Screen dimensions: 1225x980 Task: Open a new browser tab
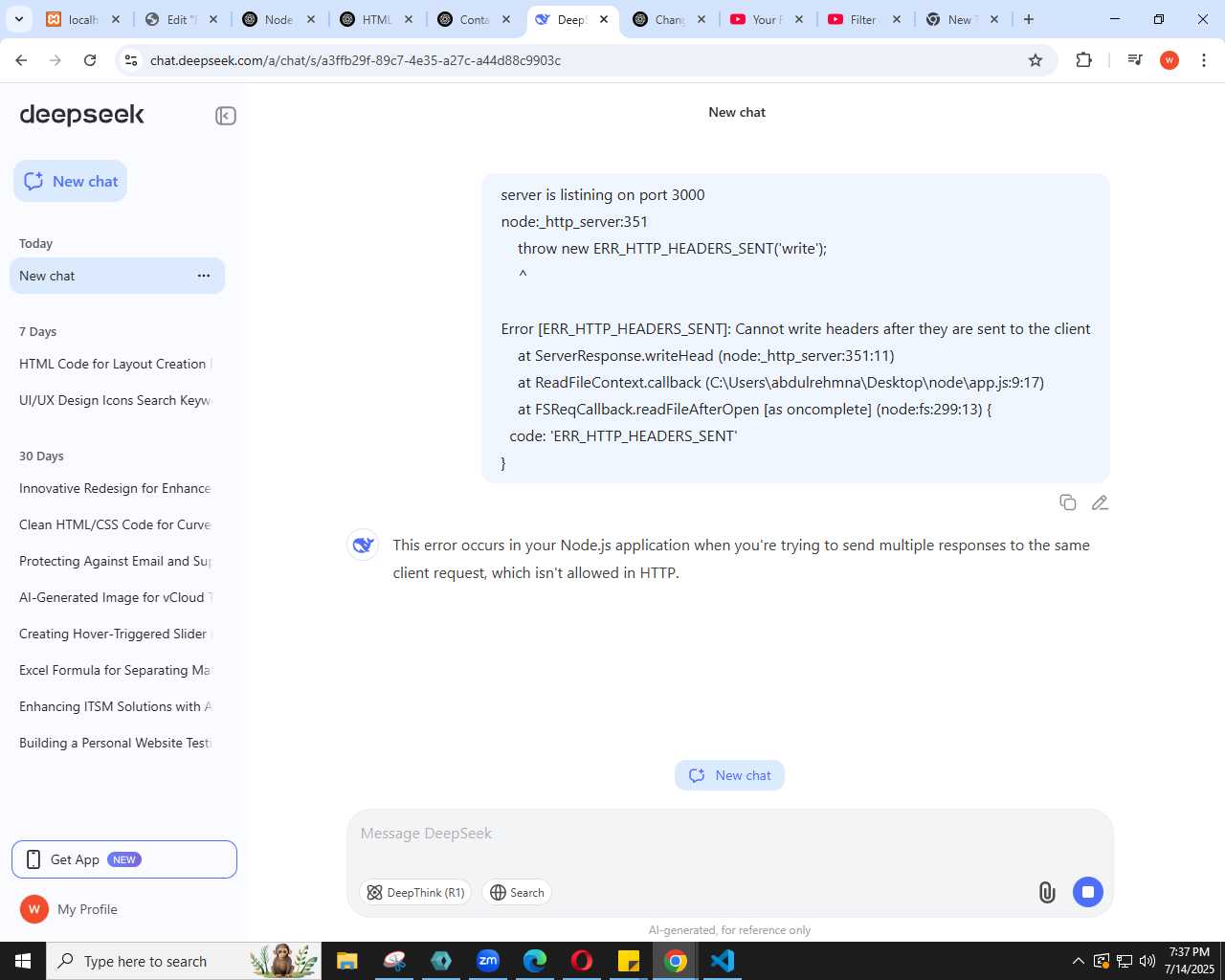pyautogui.click(x=1029, y=19)
